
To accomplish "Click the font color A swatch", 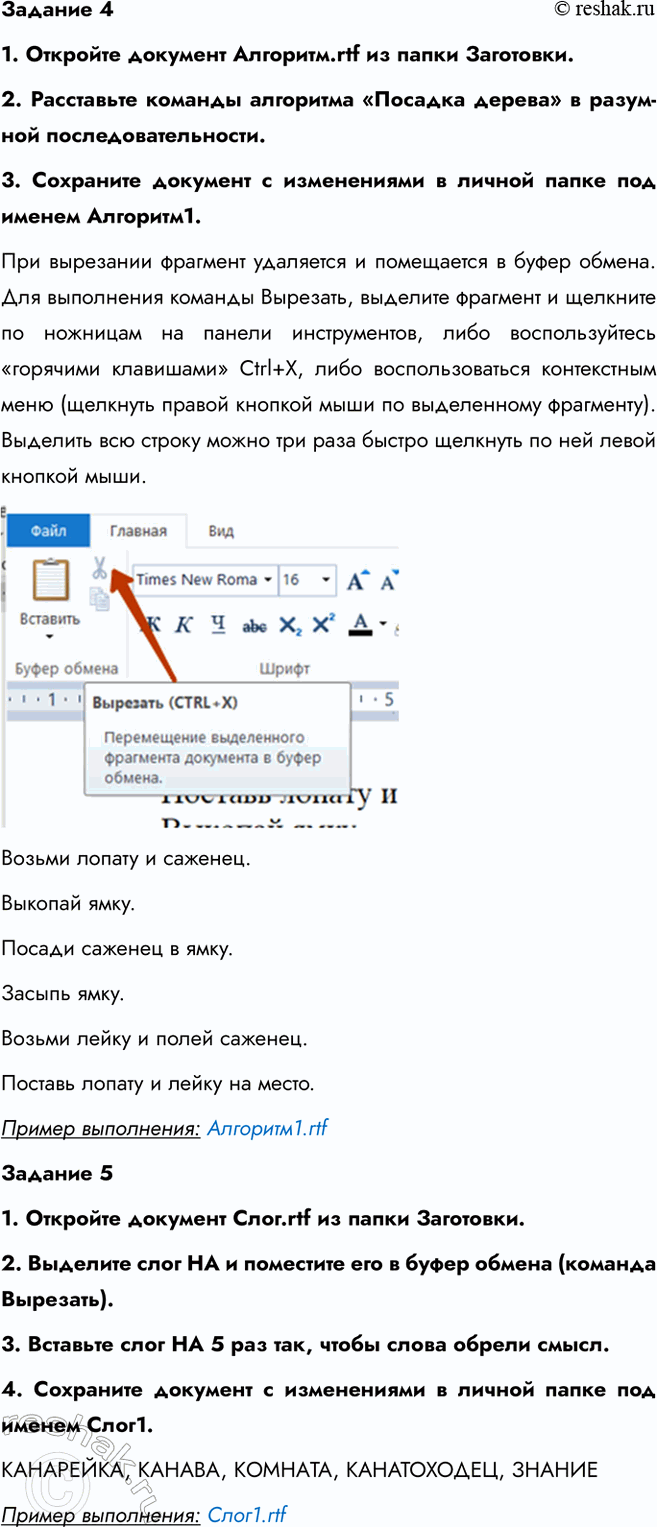I will [361, 625].
